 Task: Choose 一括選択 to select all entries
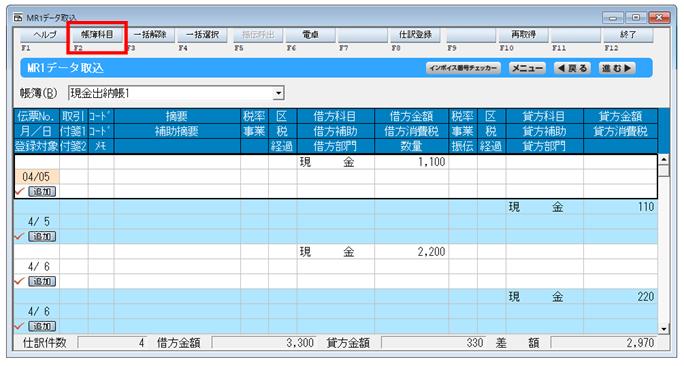point(202,34)
